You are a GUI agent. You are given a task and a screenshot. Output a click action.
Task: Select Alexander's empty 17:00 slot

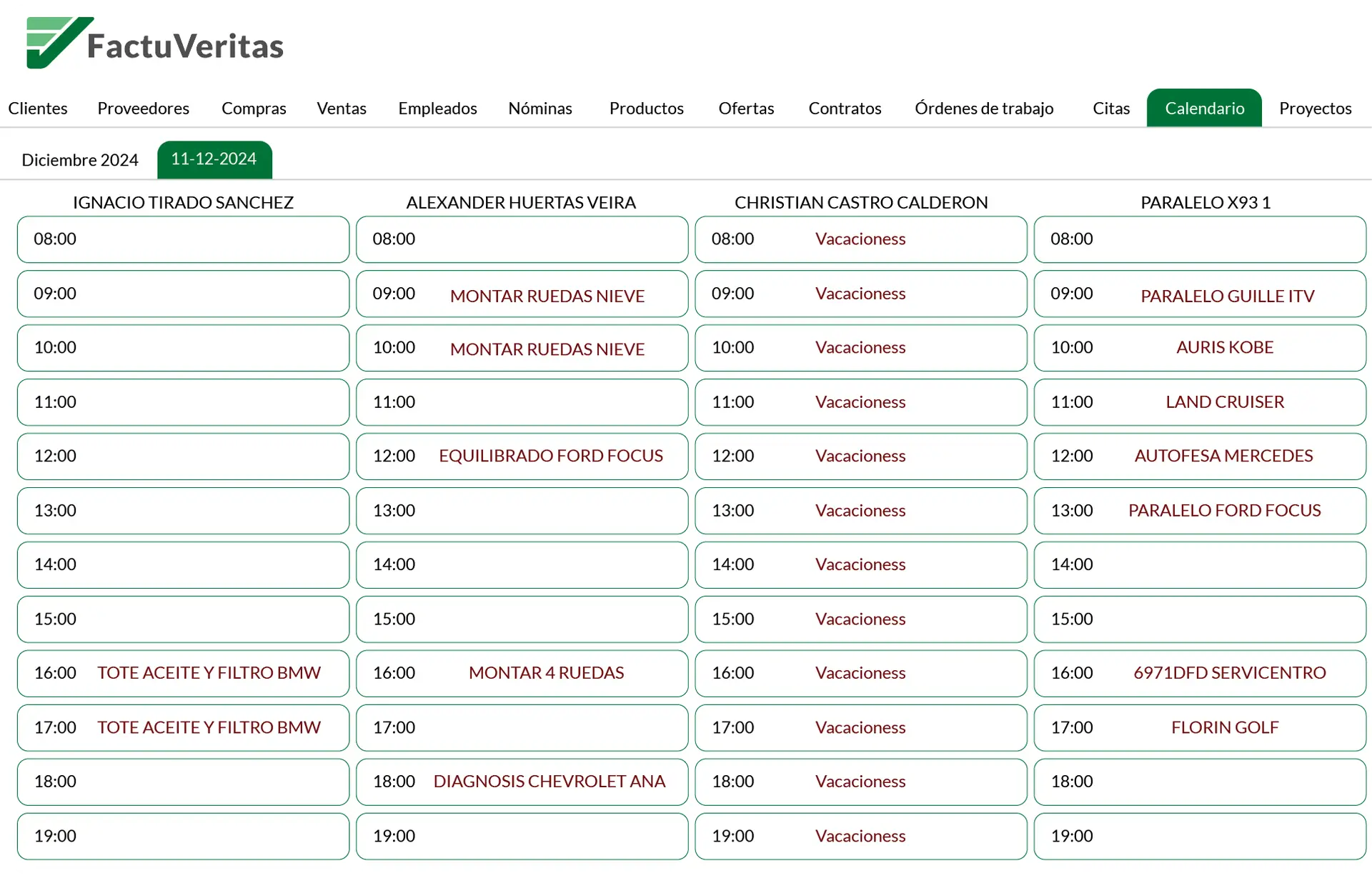pos(522,728)
